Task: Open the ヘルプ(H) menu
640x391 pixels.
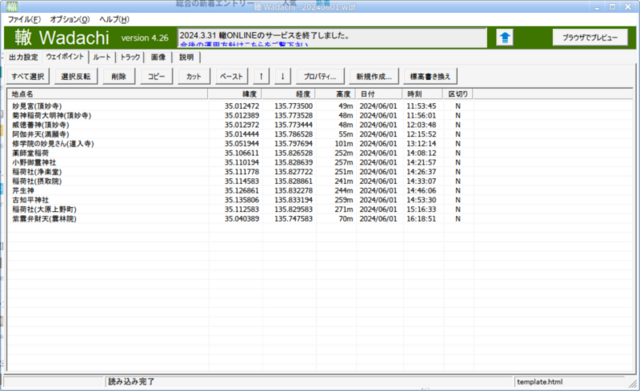Action: 114,19
